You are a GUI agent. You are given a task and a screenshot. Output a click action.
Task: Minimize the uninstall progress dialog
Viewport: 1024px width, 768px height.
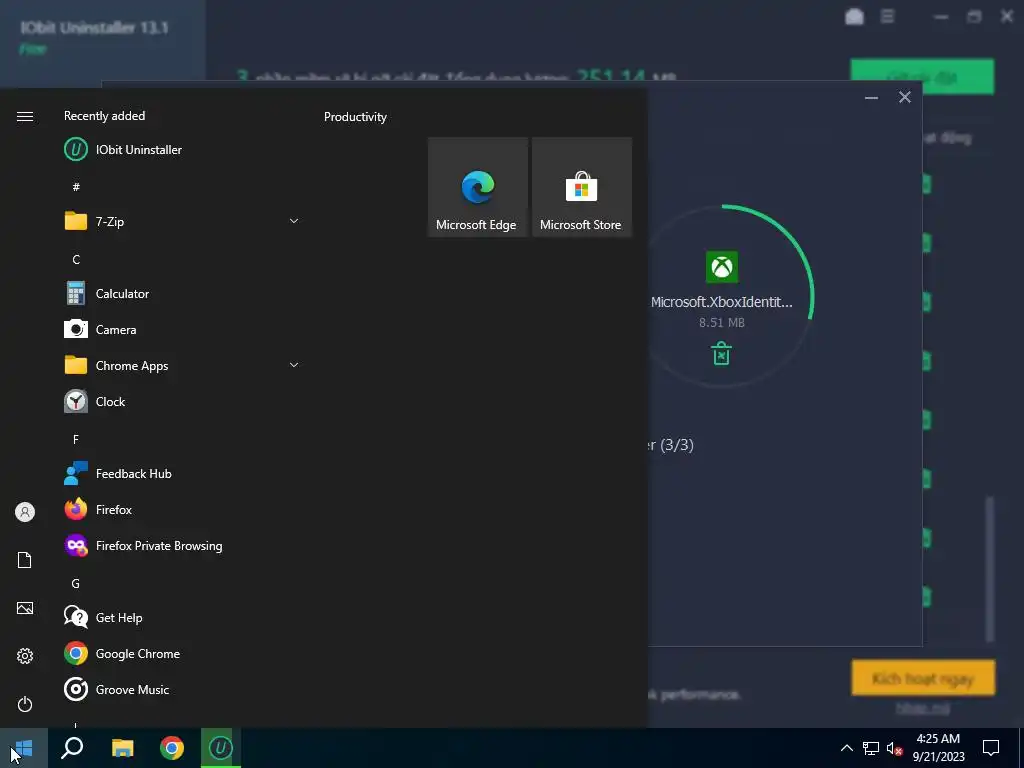pyautogui.click(x=871, y=98)
